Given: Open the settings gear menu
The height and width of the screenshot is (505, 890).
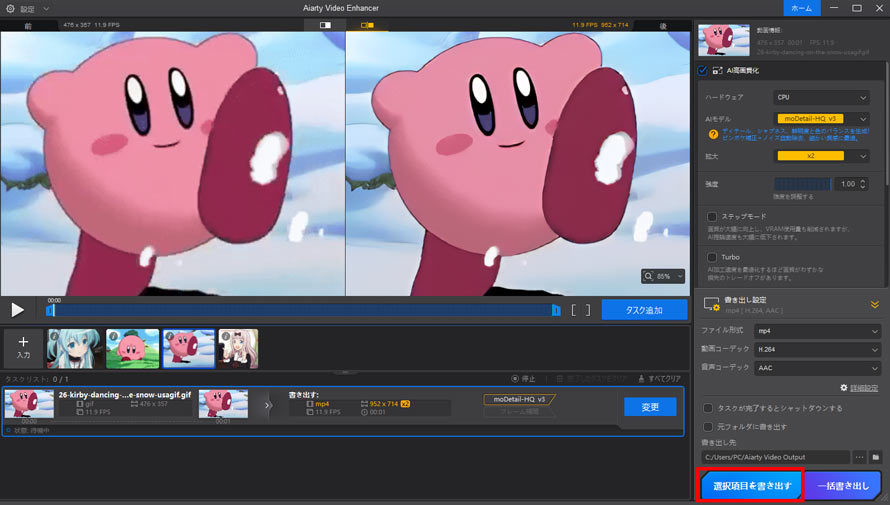Looking at the screenshot, I should tap(10, 9).
